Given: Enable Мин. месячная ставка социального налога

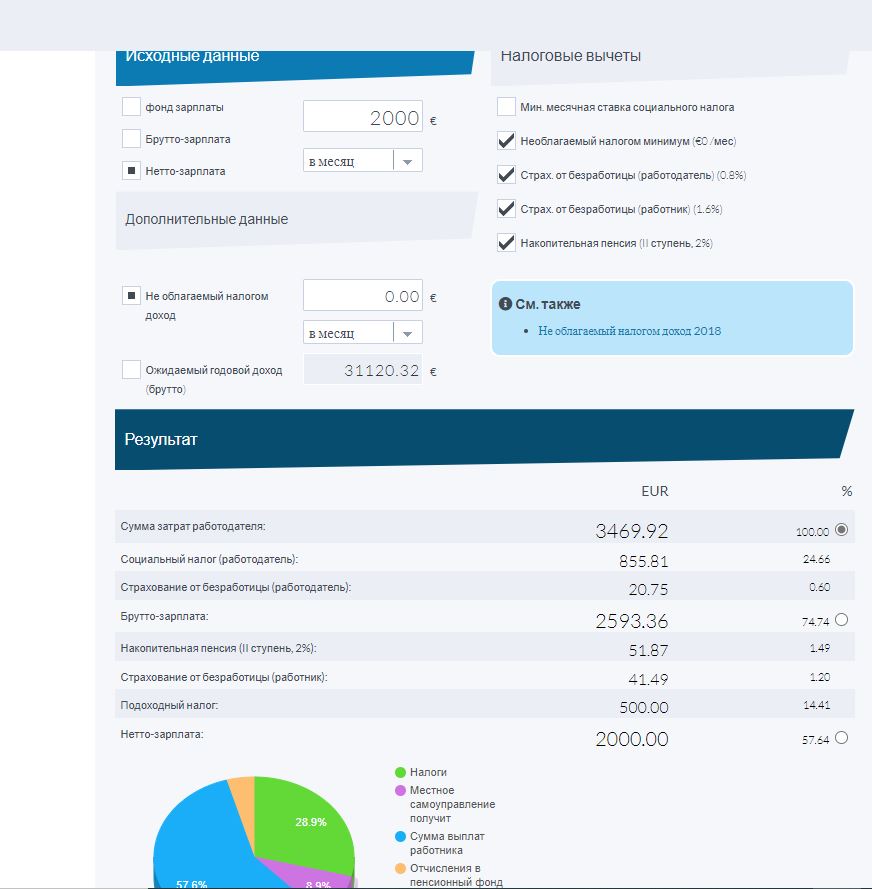Looking at the screenshot, I should click(506, 107).
